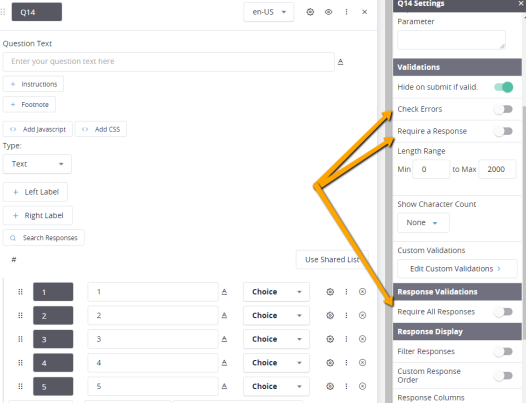526x403 pixels.
Task: Disable Hide on submit if valid
Action: click(504, 87)
